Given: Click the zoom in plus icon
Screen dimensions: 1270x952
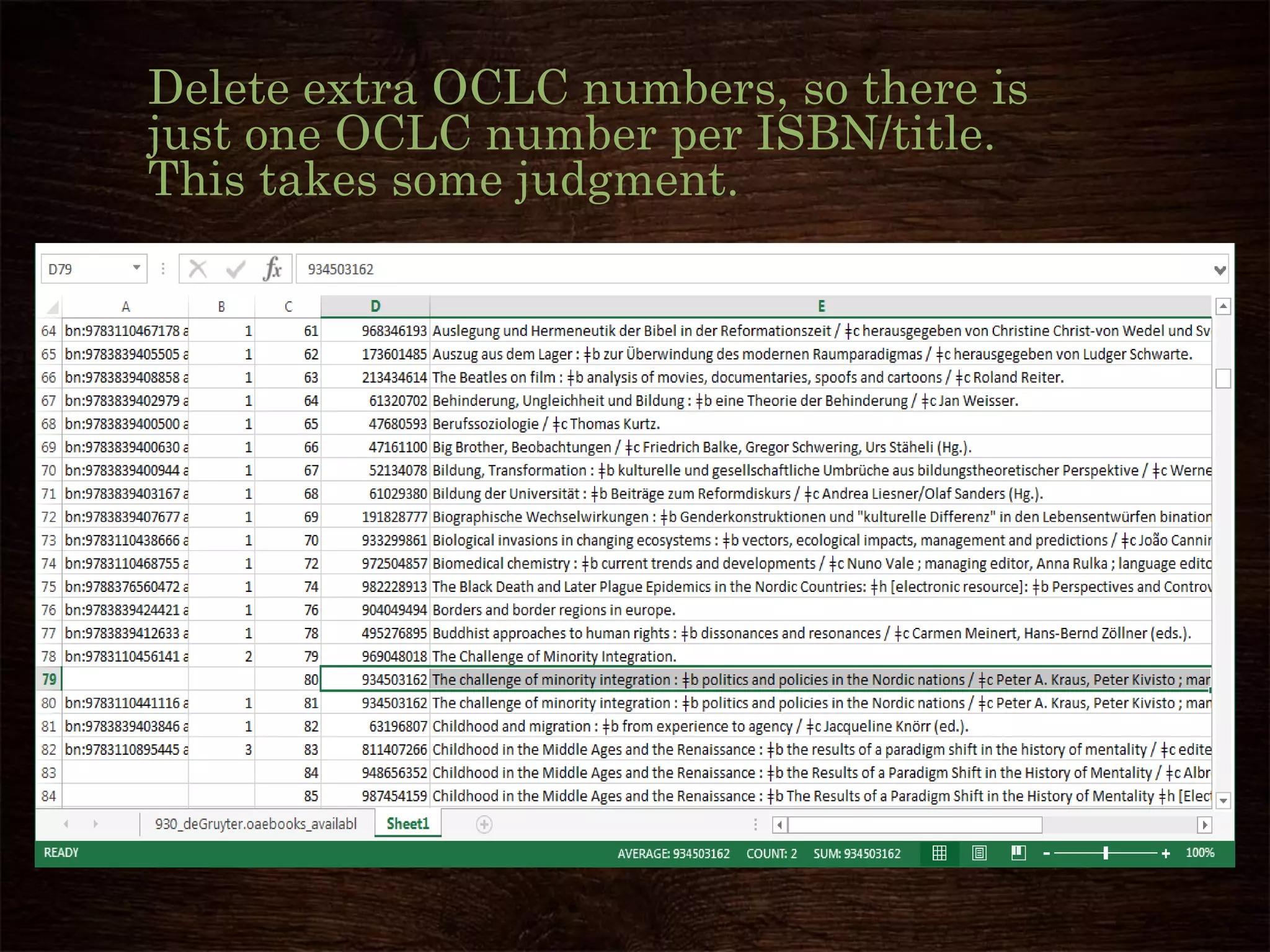Looking at the screenshot, I should [x=1166, y=853].
